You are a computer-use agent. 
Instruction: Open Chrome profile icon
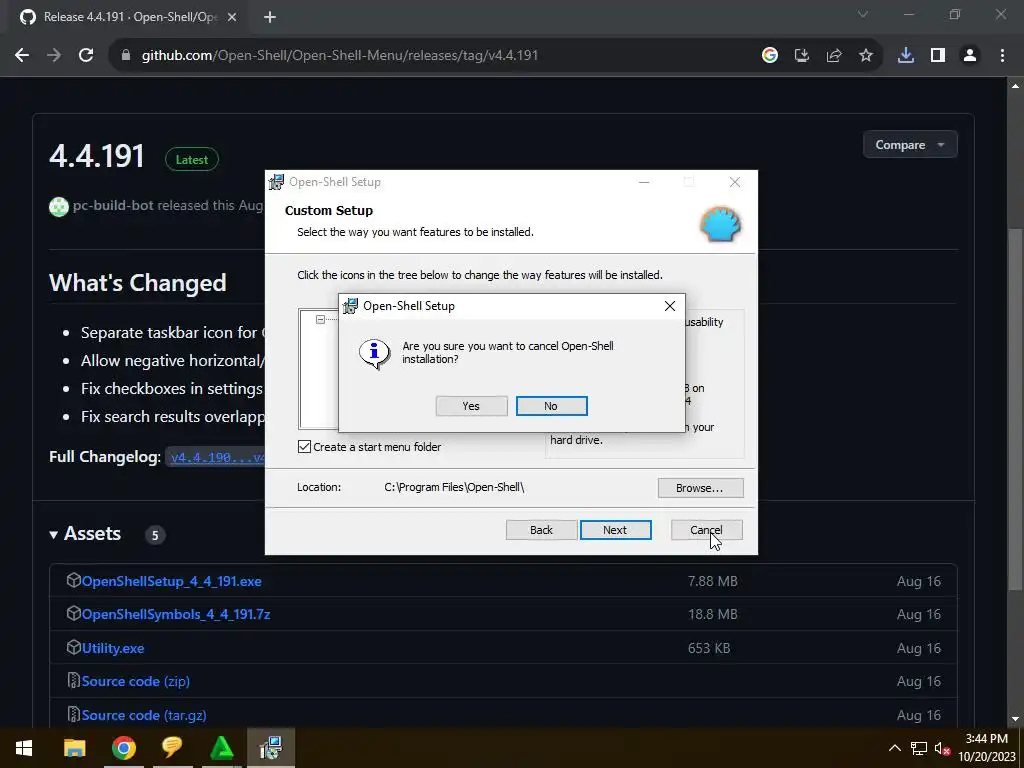[x=970, y=56]
